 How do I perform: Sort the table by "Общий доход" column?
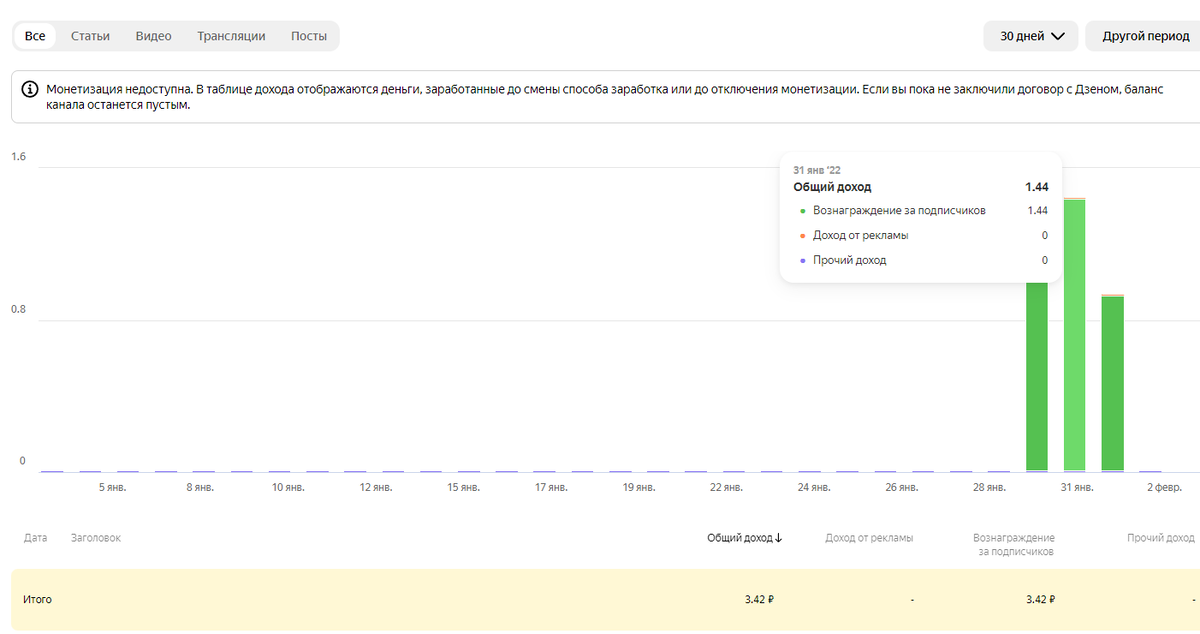(745, 538)
